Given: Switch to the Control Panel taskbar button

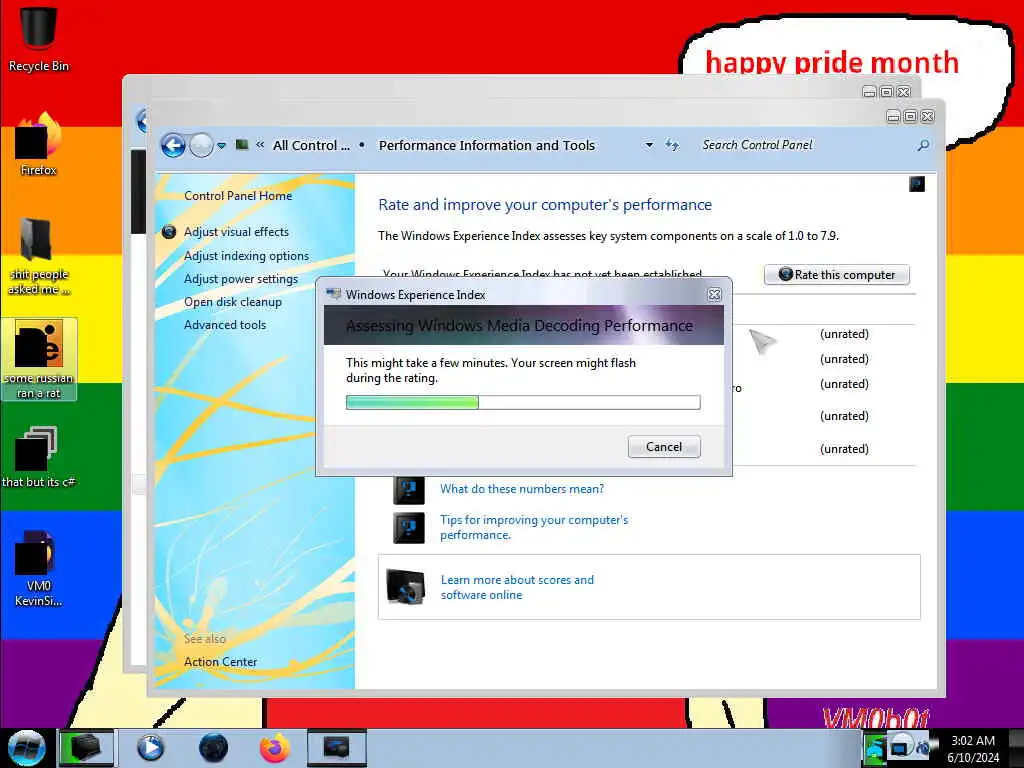Looking at the screenshot, I should (336, 748).
